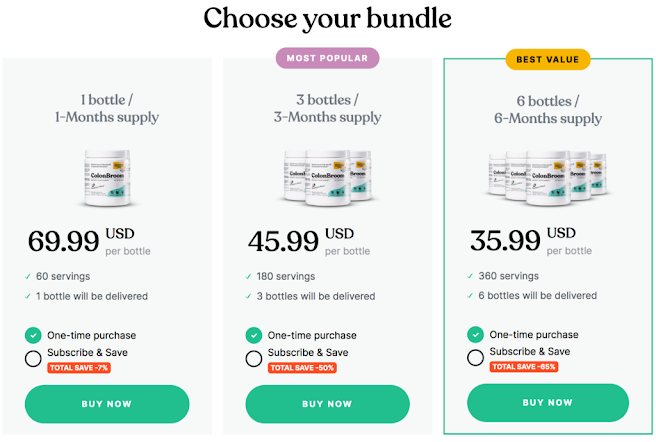Select One-time purchase for 3 bottles bundle
Viewport: 656px width, 442px height.
[253, 335]
